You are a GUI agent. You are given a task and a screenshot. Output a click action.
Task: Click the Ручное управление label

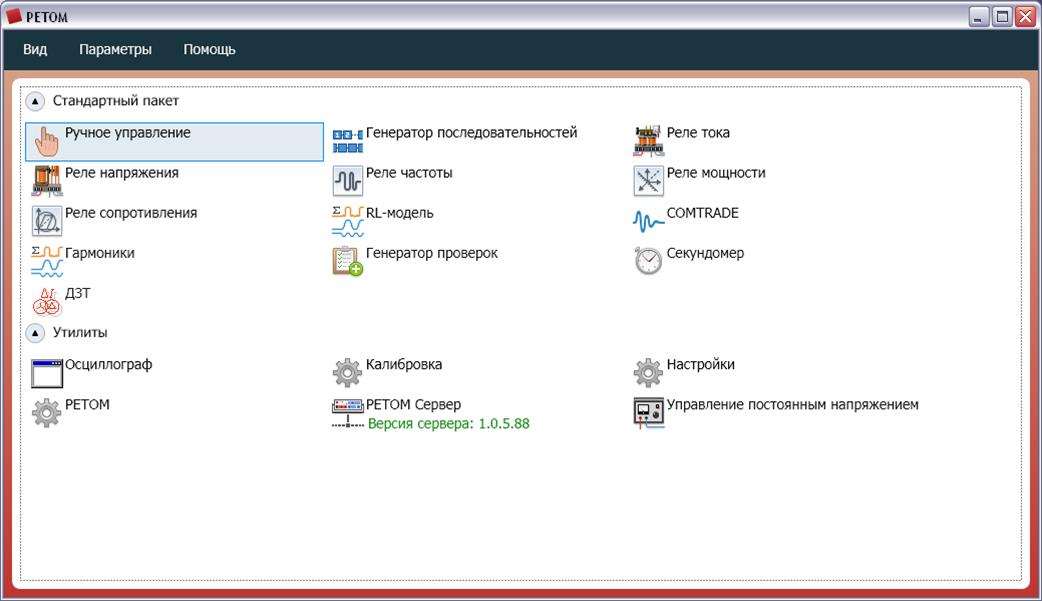coord(128,133)
